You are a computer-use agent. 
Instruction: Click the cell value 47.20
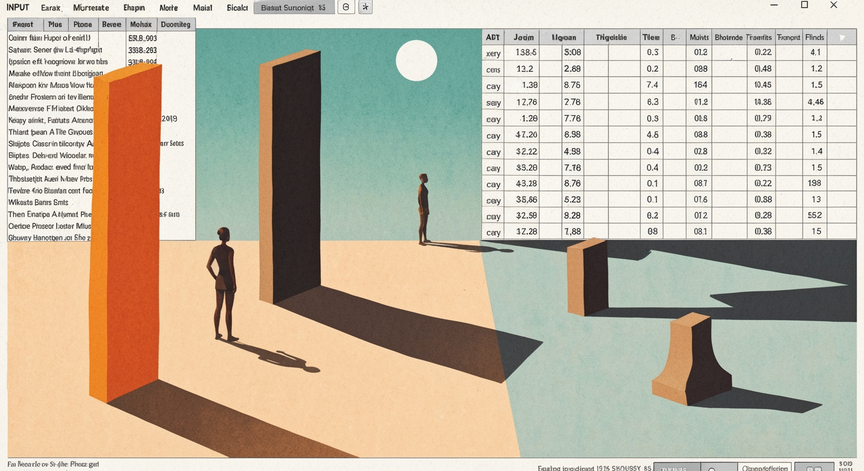pos(526,134)
